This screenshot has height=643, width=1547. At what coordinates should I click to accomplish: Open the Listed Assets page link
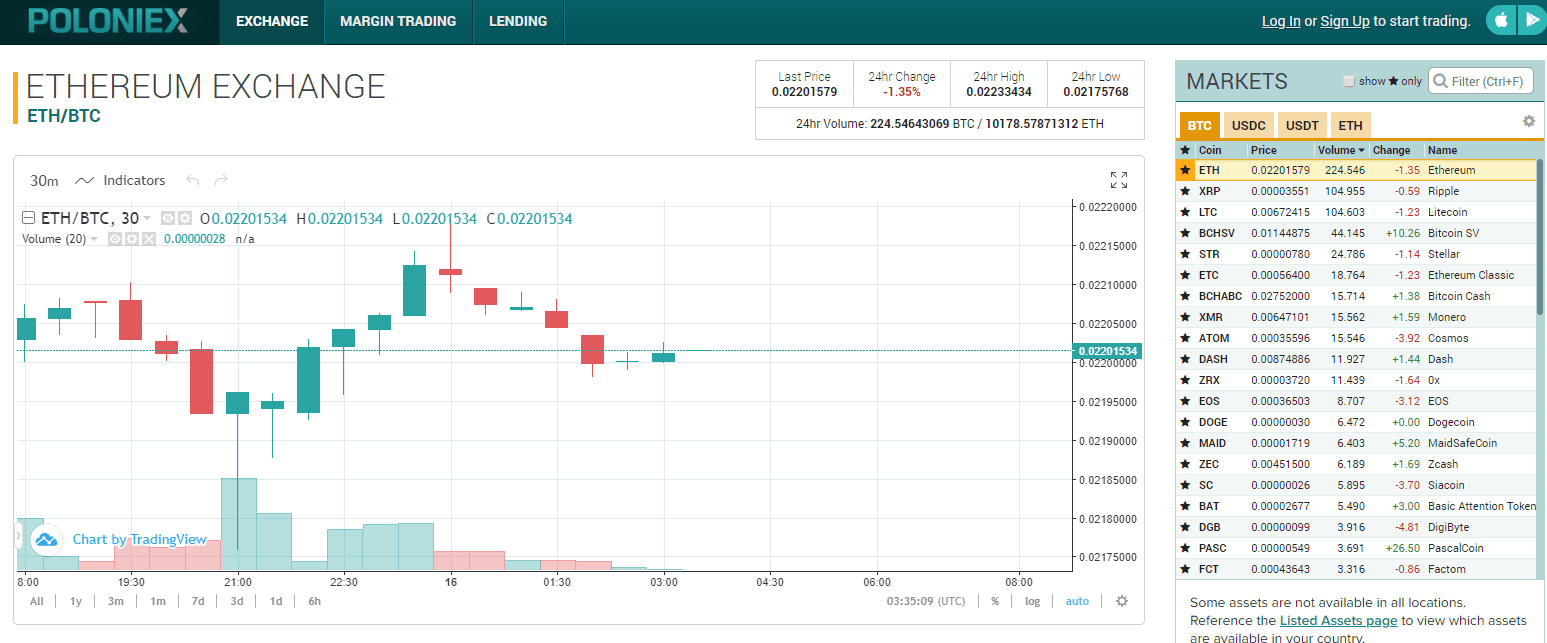tap(1338, 621)
